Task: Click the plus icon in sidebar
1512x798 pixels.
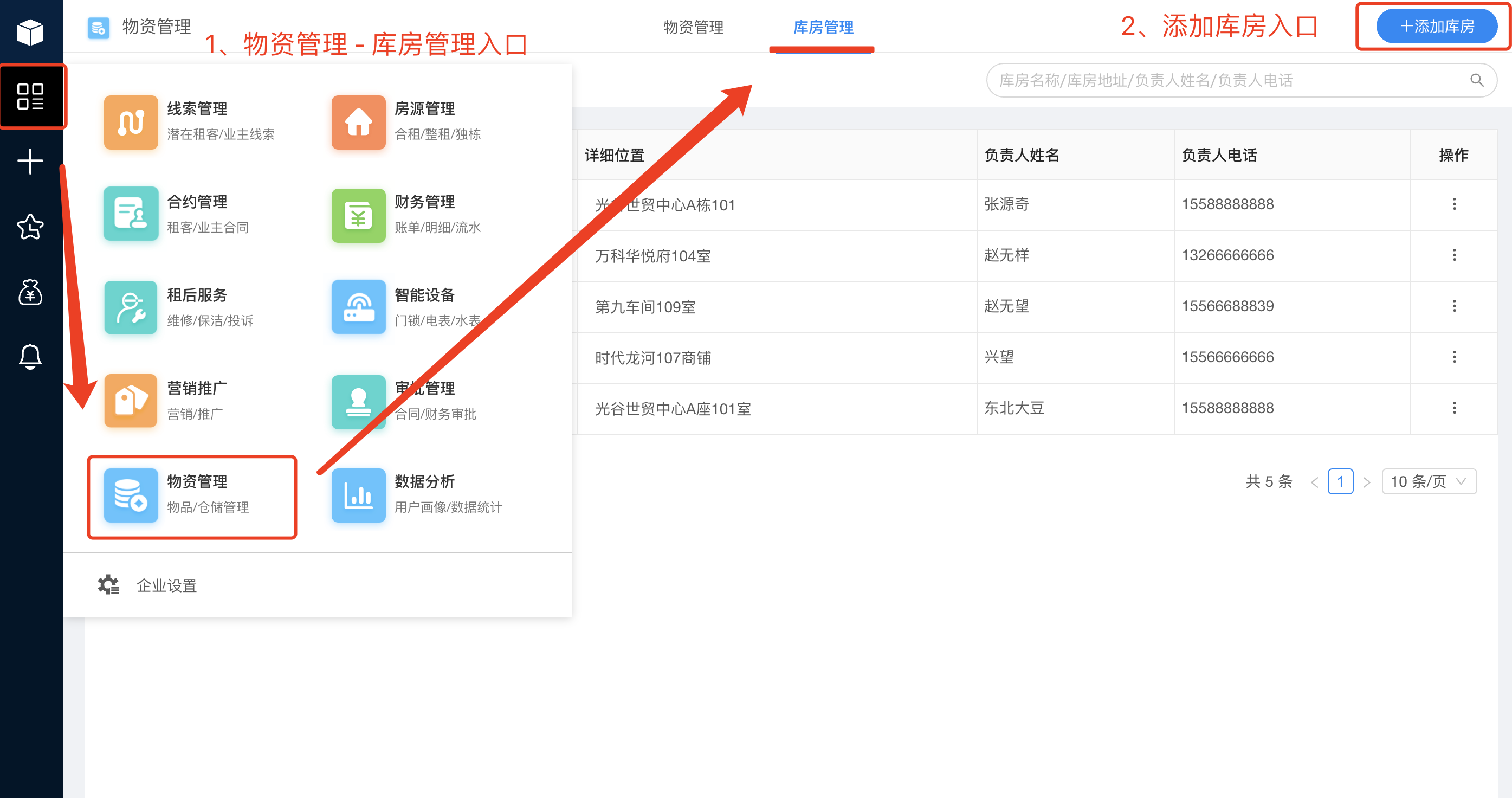Action: 30,162
